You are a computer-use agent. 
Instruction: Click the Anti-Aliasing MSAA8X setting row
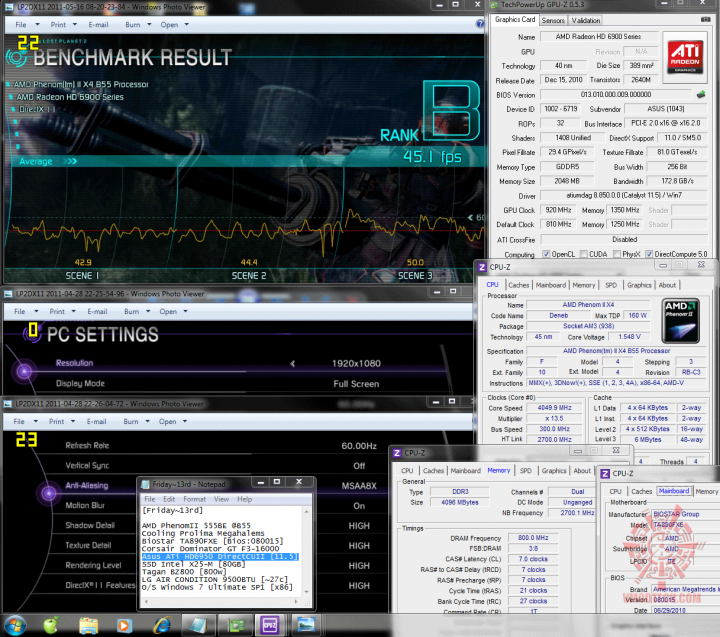(221, 485)
